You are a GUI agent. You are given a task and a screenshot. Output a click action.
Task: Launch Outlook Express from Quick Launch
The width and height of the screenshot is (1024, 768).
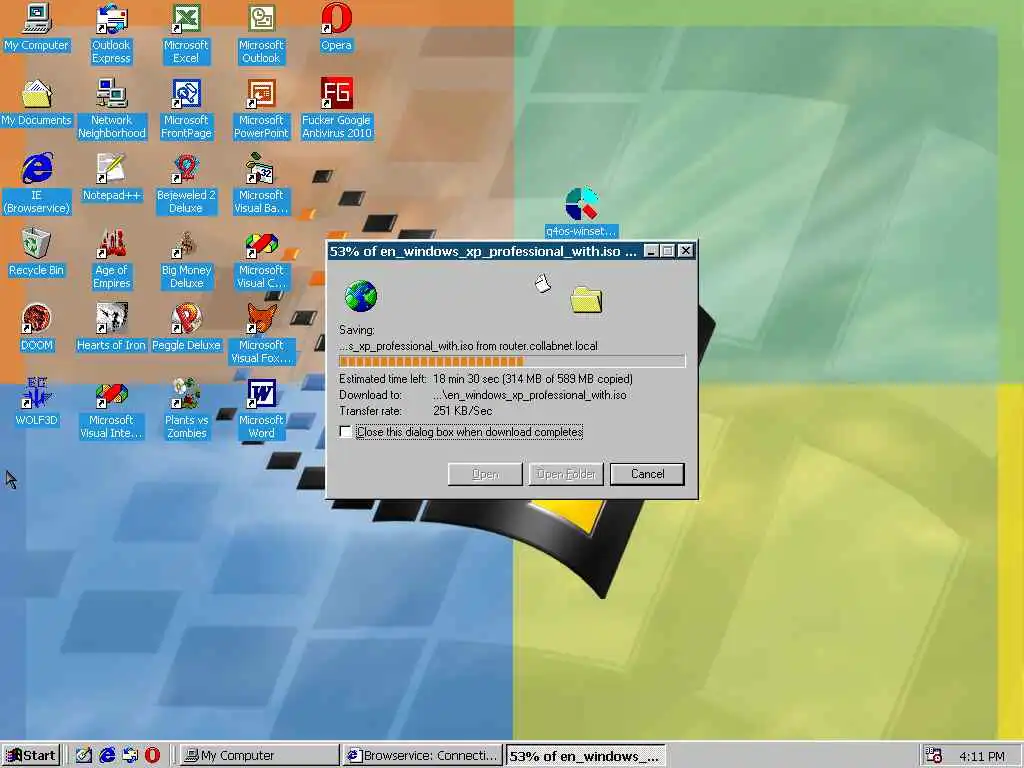(x=130, y=756)
